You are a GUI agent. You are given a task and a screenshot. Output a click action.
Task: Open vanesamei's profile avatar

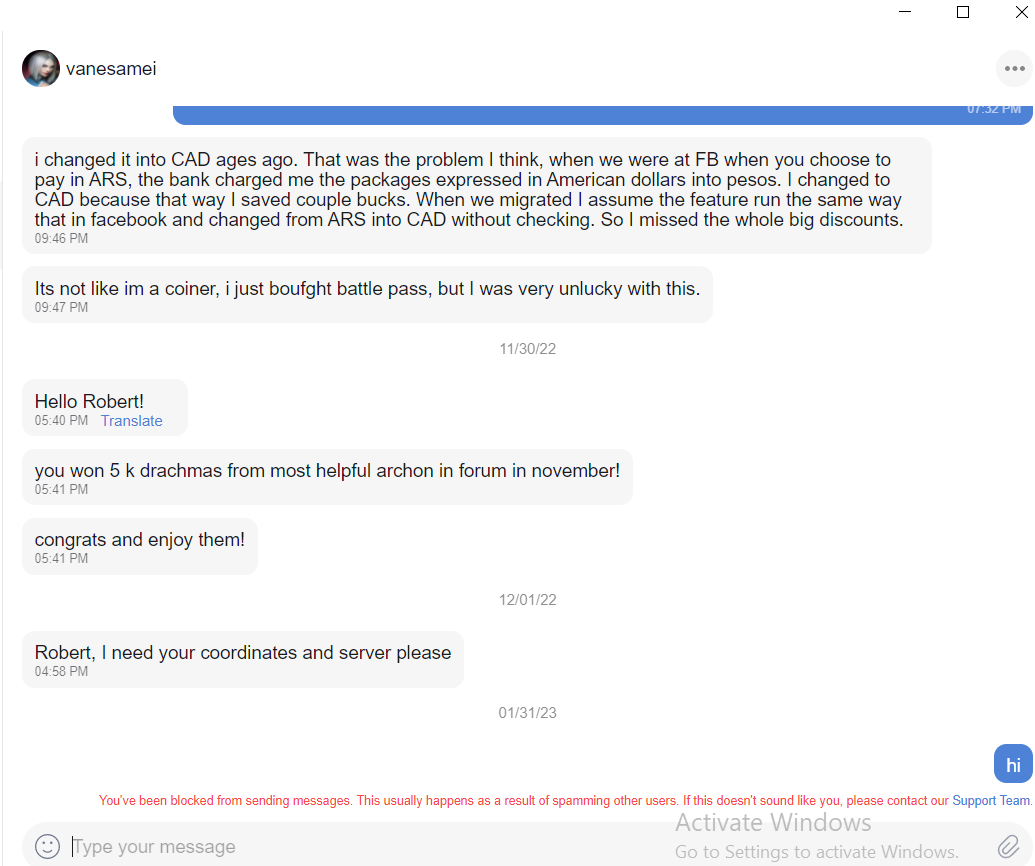tap(41, 69)
